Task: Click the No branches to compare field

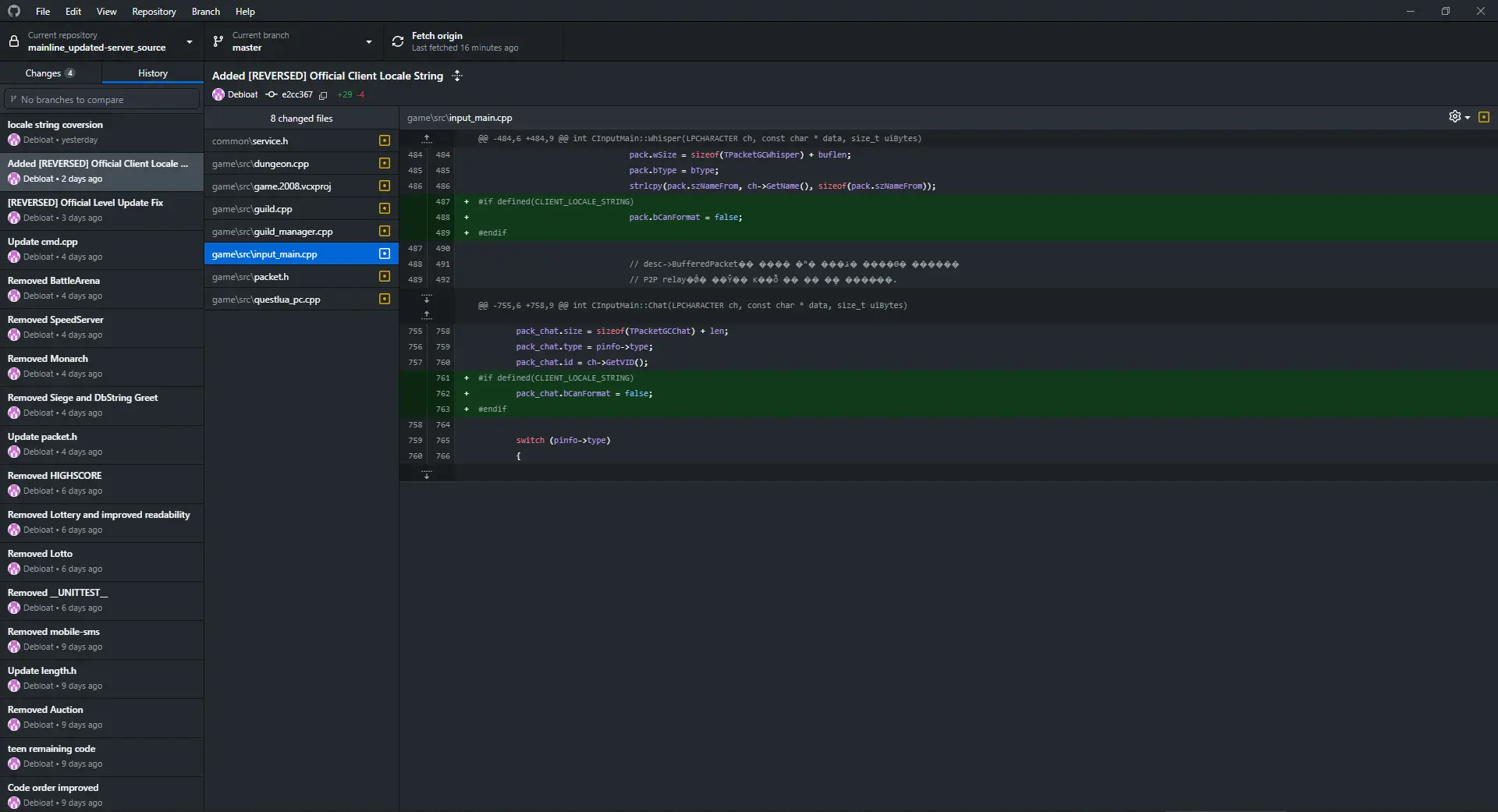Action: [101, 99]
